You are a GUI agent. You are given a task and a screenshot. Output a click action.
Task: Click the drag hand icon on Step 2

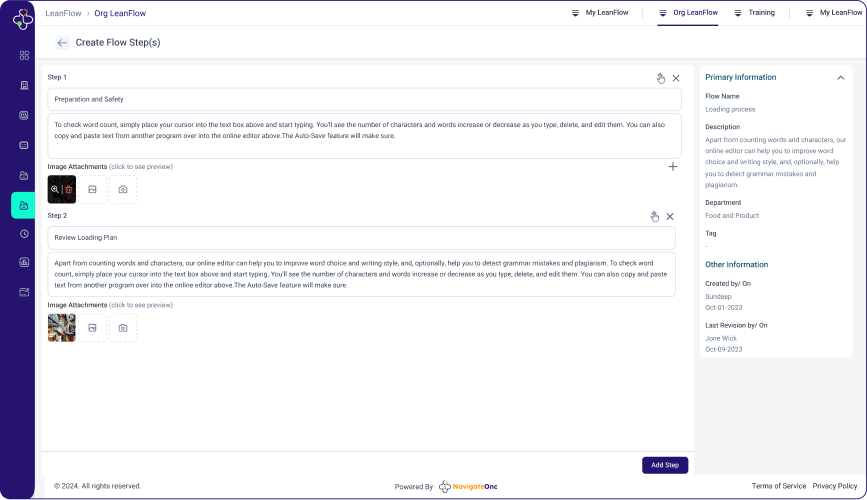point(654,216)
